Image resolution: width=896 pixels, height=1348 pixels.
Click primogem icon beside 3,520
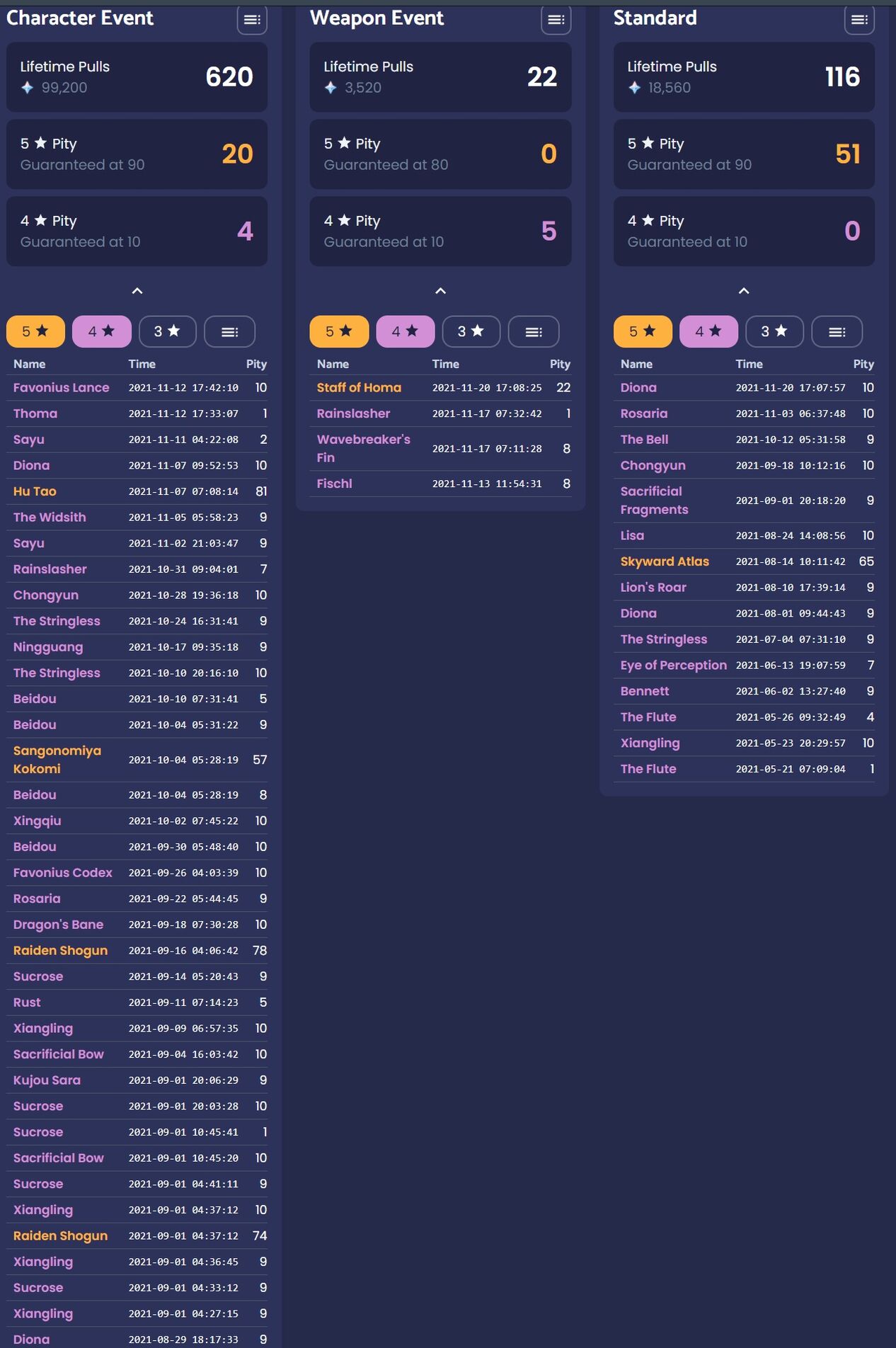coord(331,88)
